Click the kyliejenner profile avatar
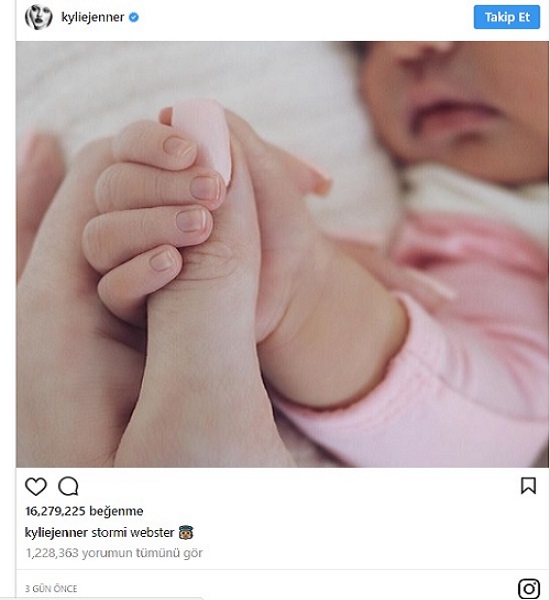The image size is (550, 600). pos(38,17)
